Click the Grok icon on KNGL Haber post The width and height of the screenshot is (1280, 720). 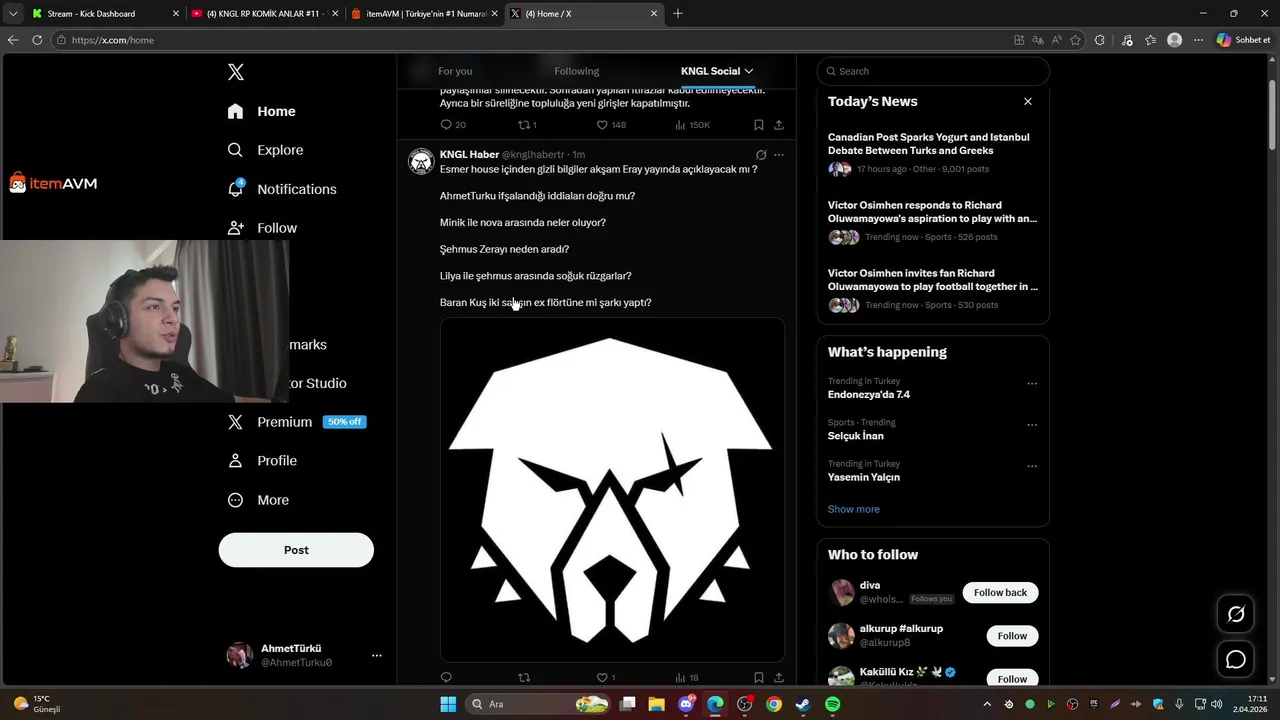point(761,155)
